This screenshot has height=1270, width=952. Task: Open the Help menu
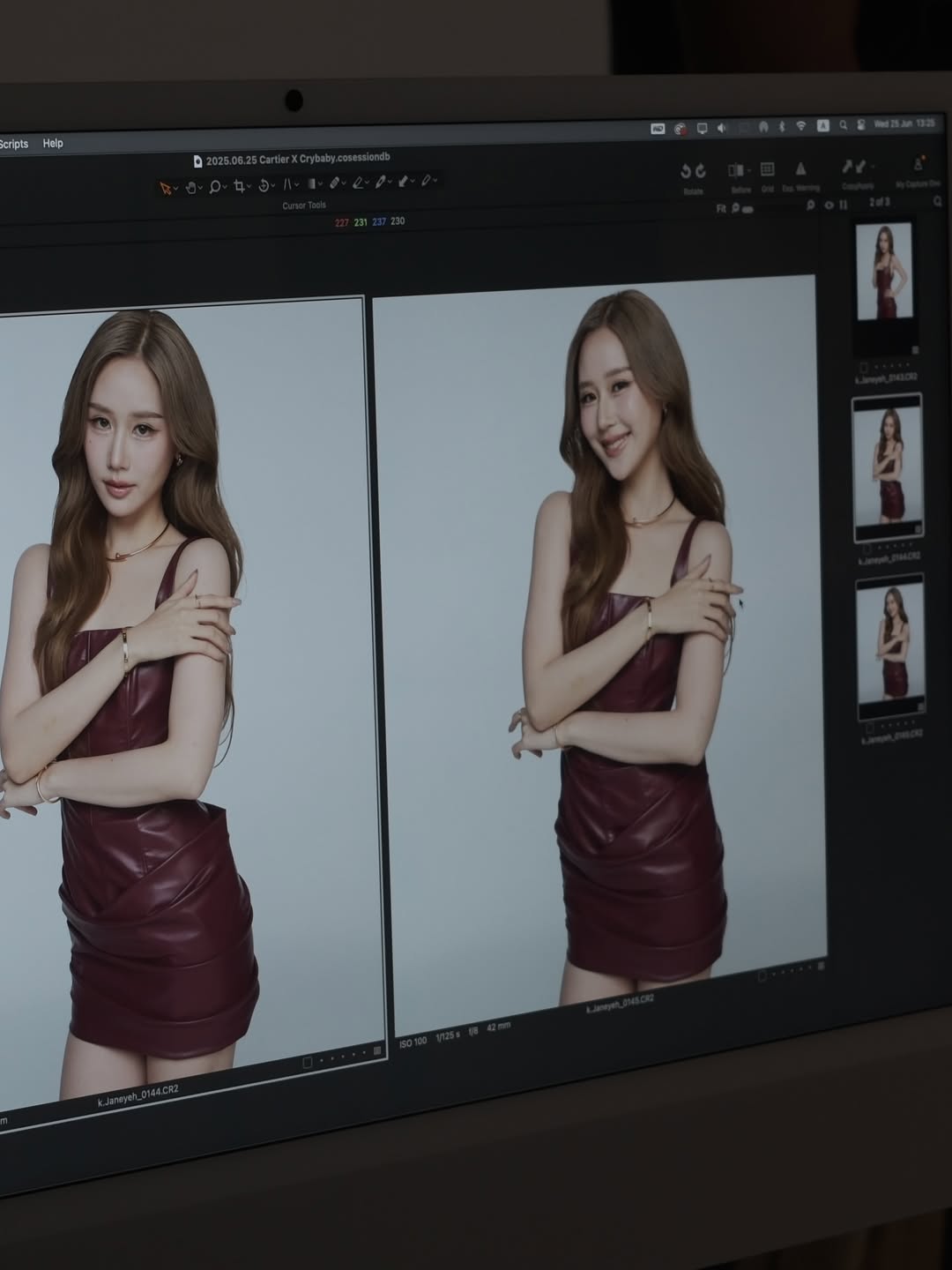[54, 143]
